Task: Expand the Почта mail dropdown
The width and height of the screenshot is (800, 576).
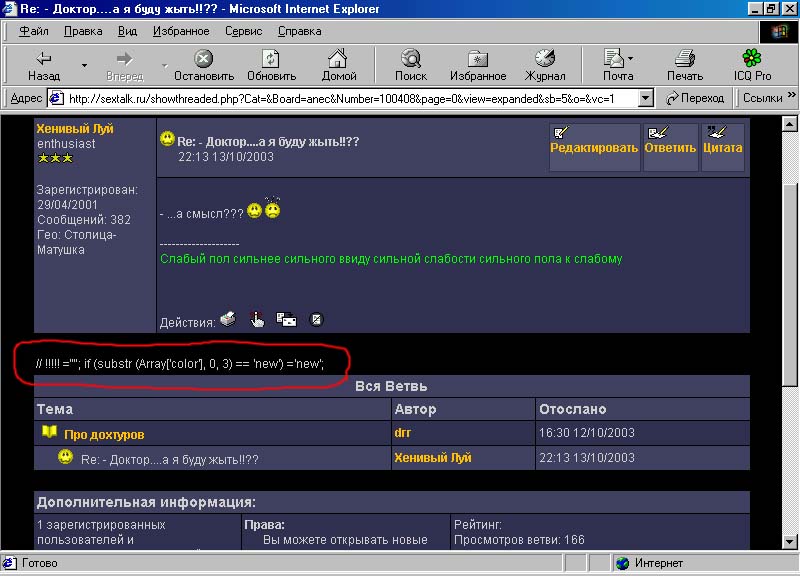Action: point(631,58)
